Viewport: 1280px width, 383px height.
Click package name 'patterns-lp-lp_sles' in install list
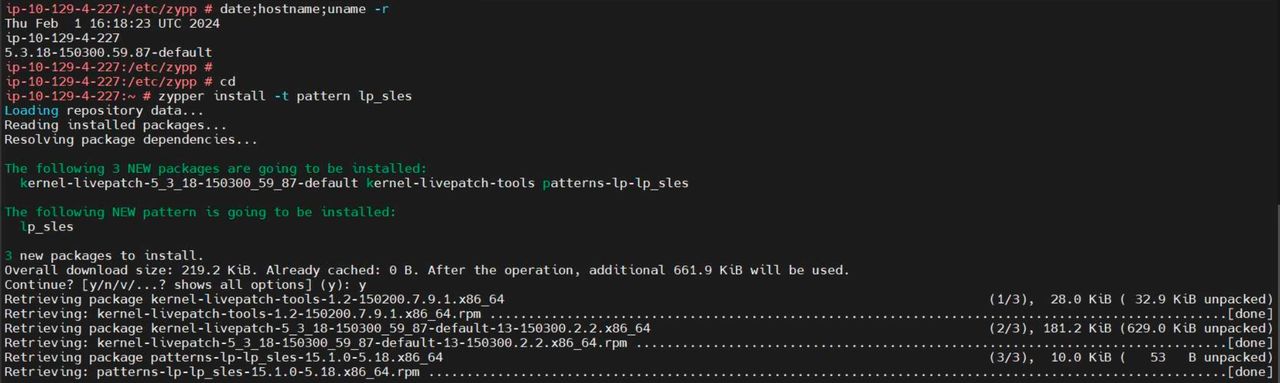616,183
